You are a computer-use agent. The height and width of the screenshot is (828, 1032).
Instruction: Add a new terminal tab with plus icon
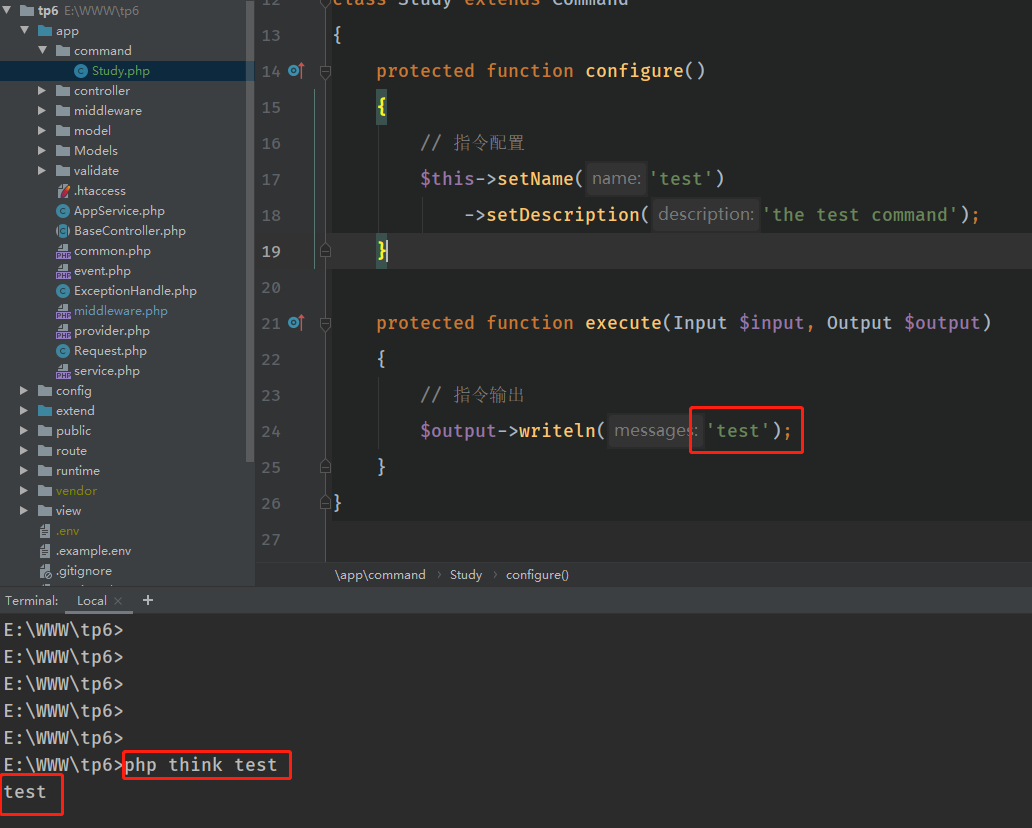pos(148,600)
